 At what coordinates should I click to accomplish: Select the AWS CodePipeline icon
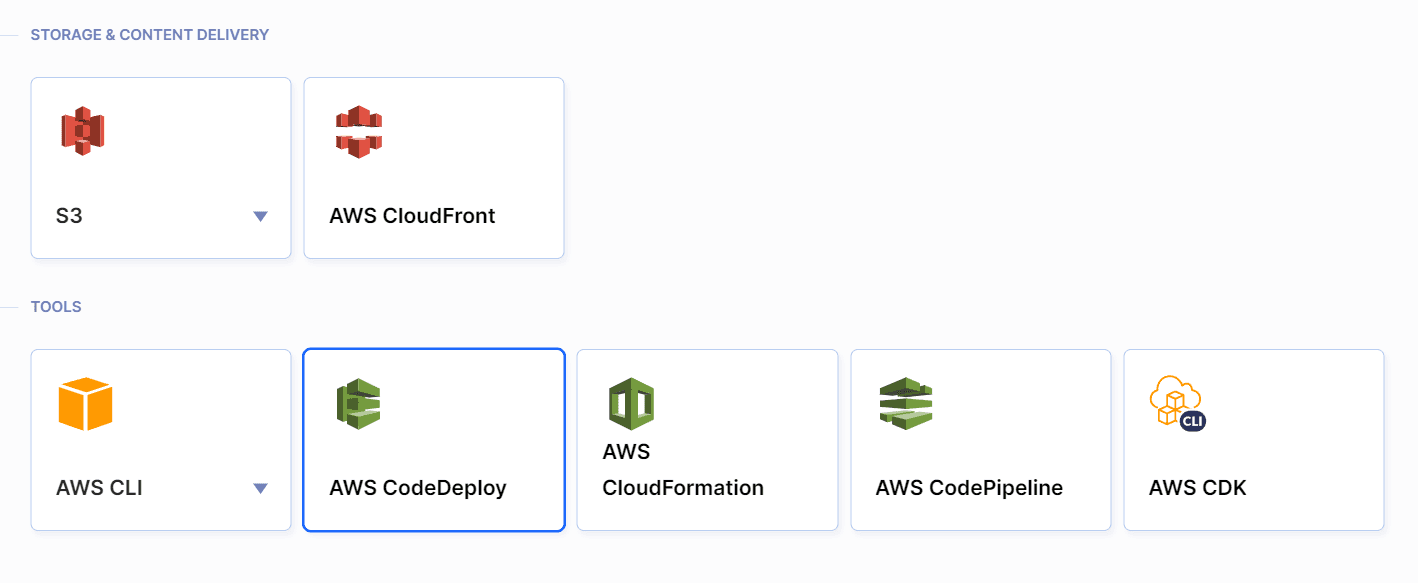[905, 404]
